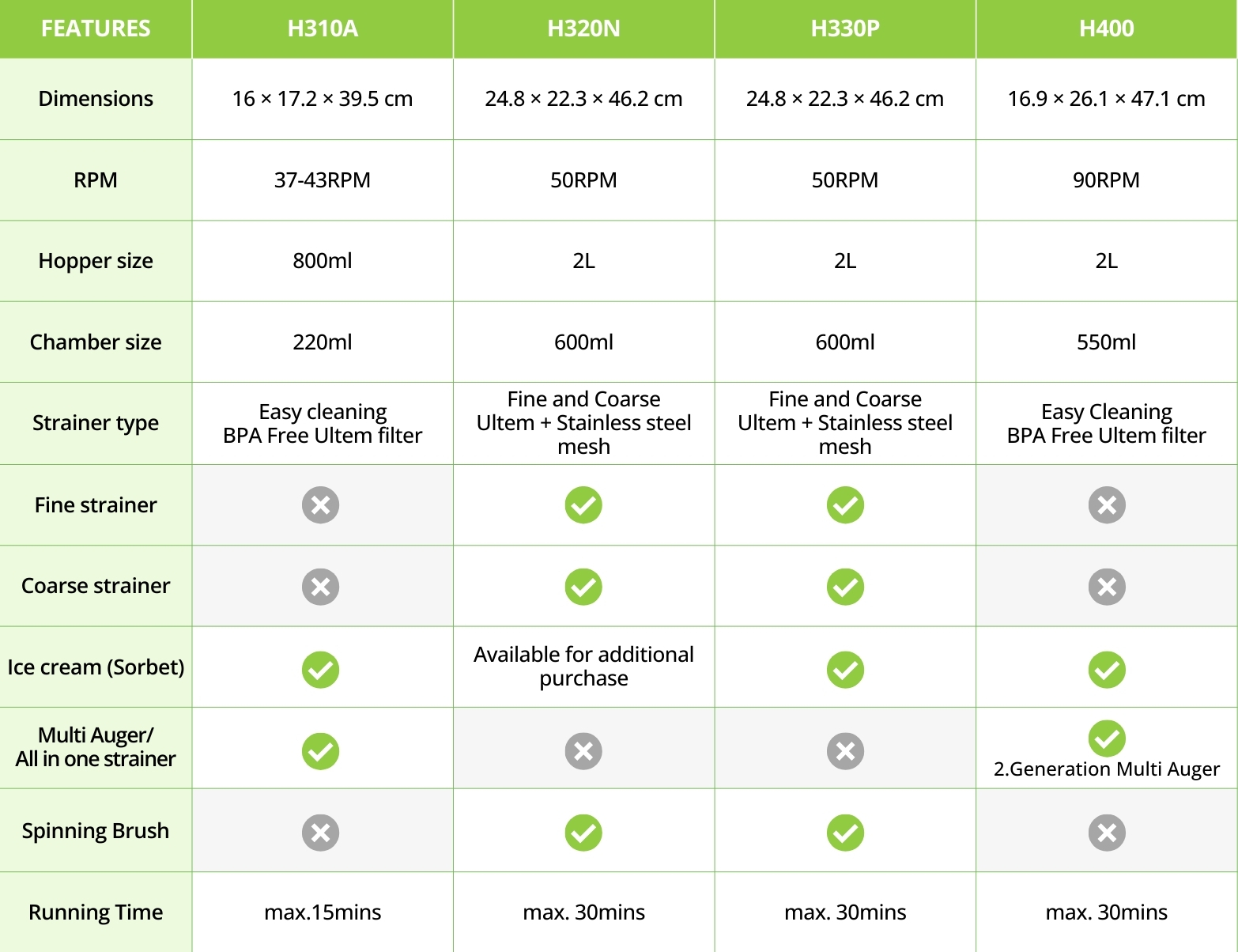Click the H320N max. 30mins running time
1238x952 pixels.
(583, 912)
